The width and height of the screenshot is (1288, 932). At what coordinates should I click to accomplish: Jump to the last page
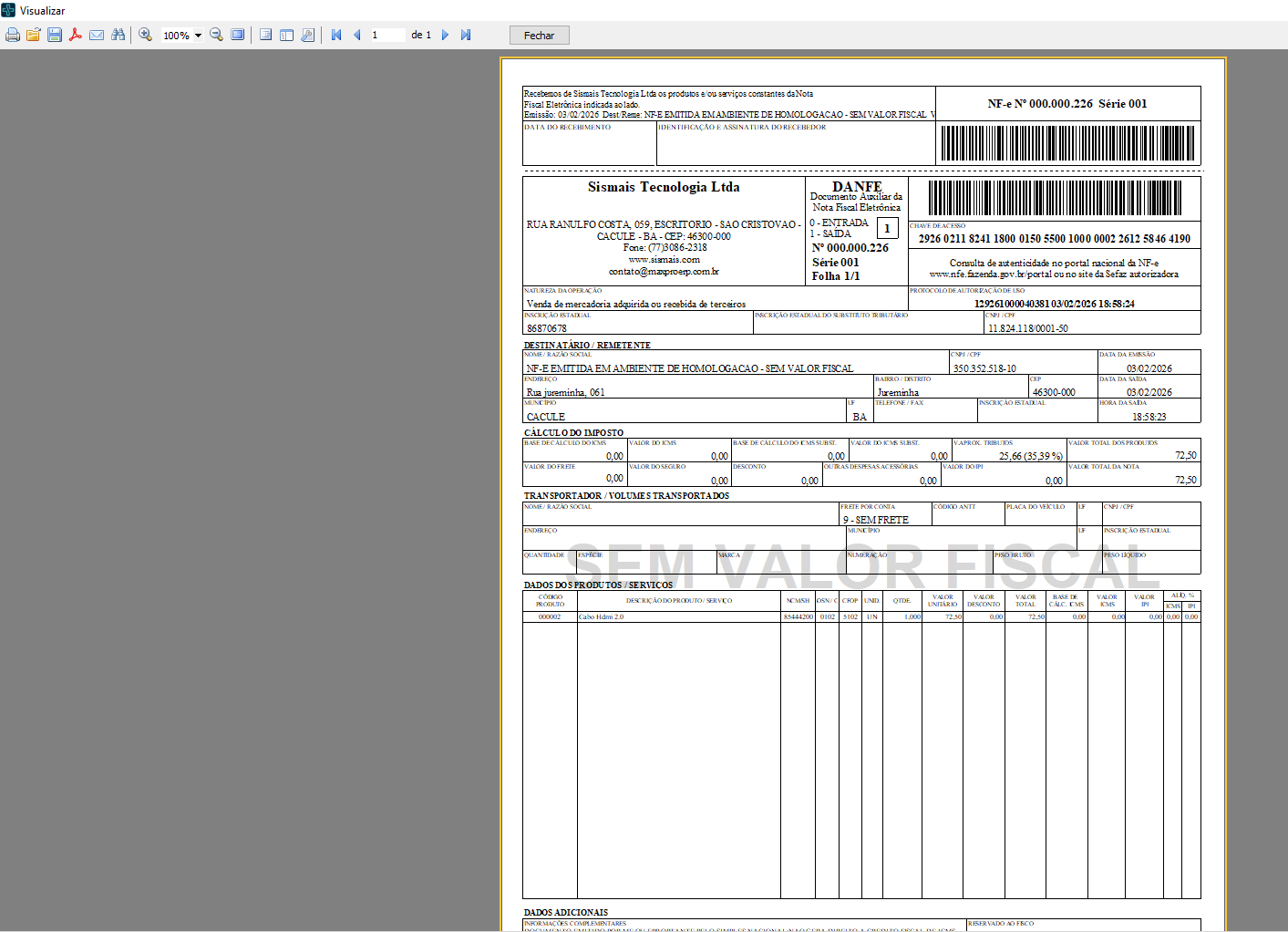point(466,36)
